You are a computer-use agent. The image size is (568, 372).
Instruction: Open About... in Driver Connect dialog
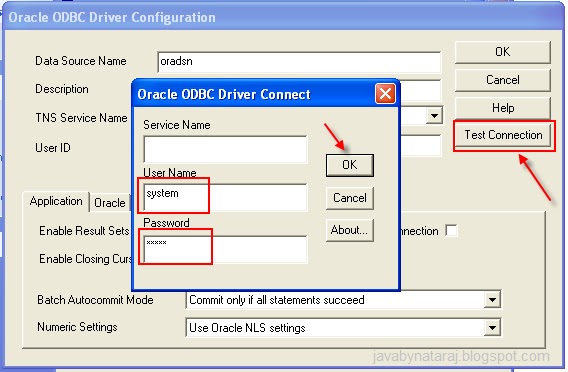tap(350, 230)
